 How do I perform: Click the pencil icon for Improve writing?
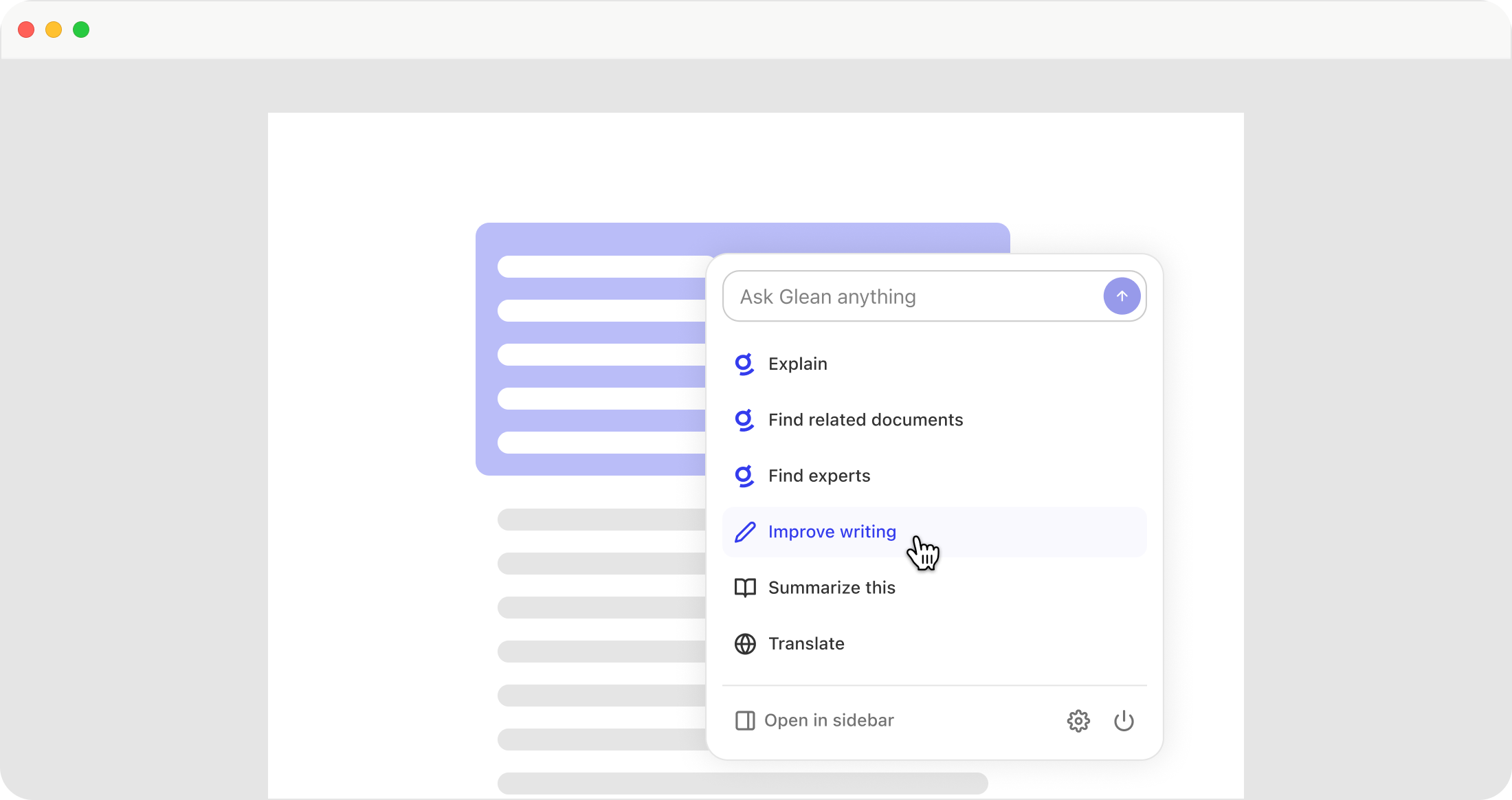(745, 532)
